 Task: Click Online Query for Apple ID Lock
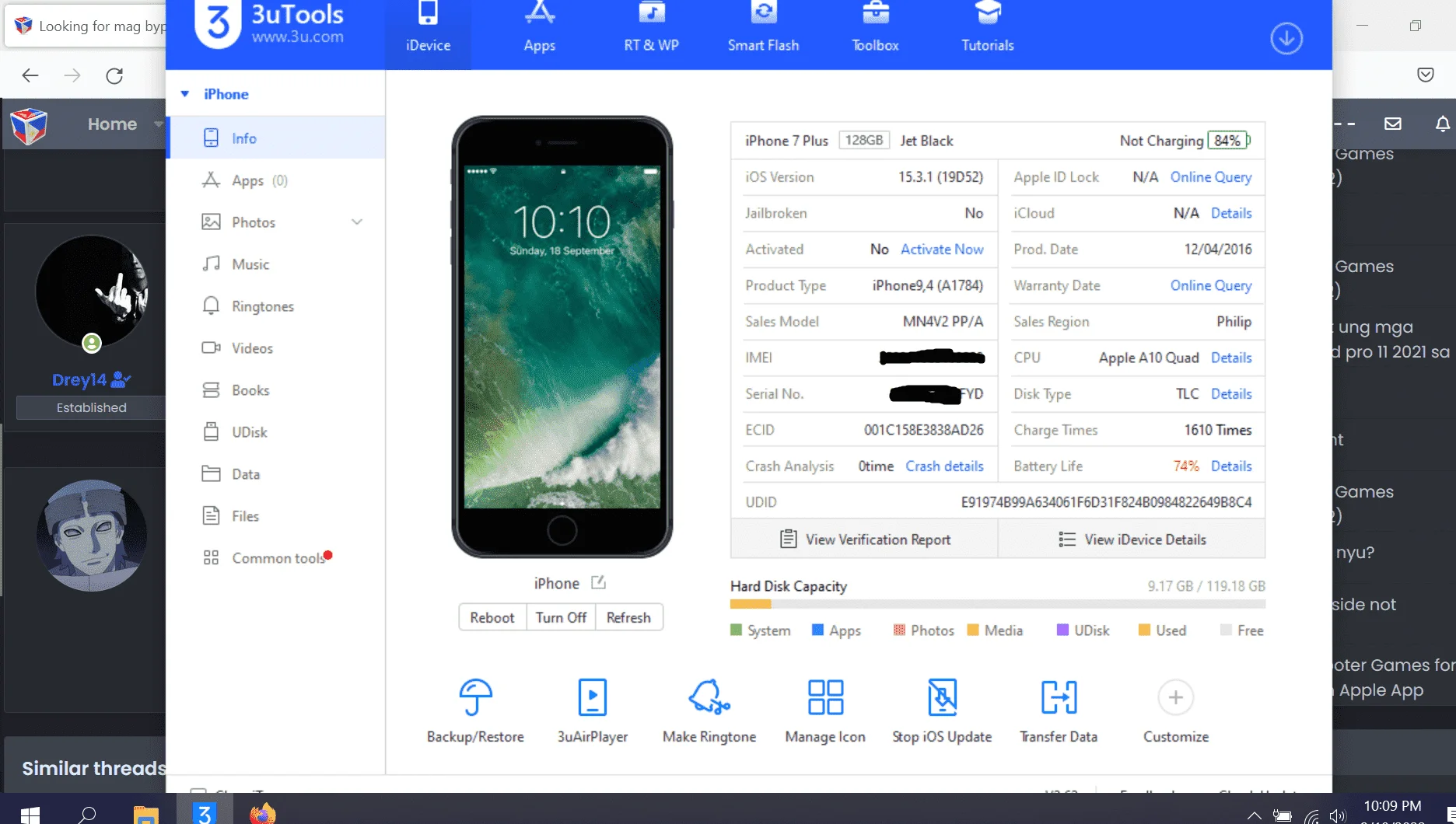[1211, 177]
